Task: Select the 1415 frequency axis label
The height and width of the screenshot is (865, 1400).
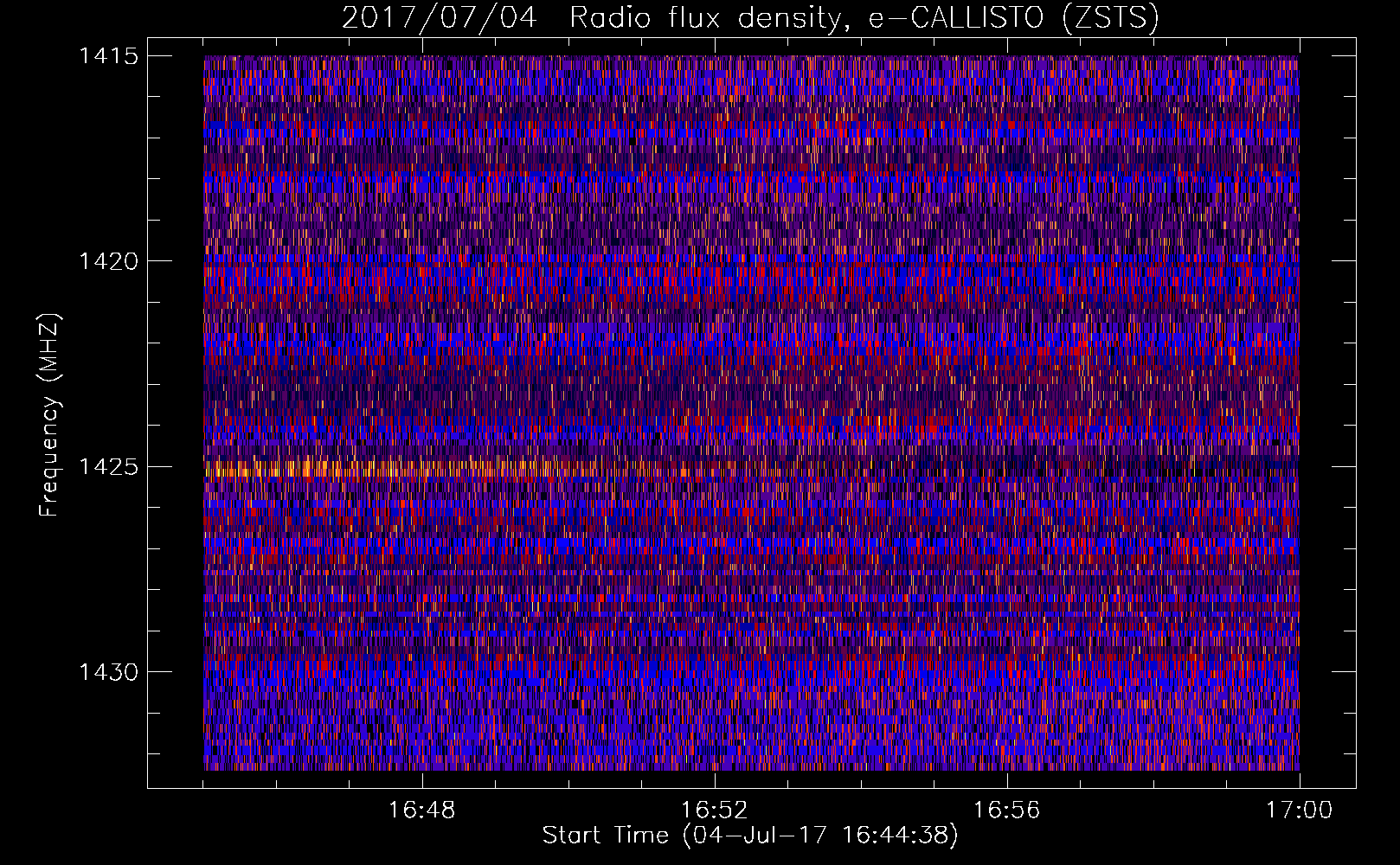Action: point(108,56)
